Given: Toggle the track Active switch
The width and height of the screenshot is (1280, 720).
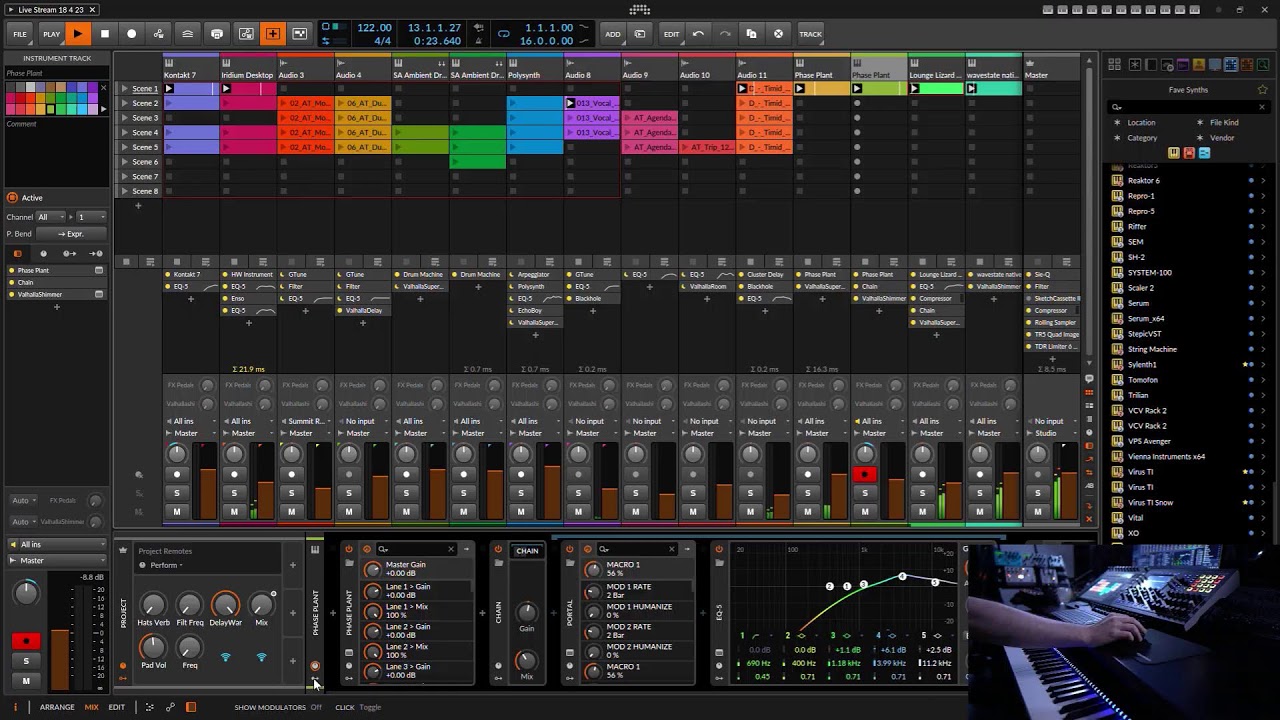Looking at the screenshot, I should (x=13, y=198).
